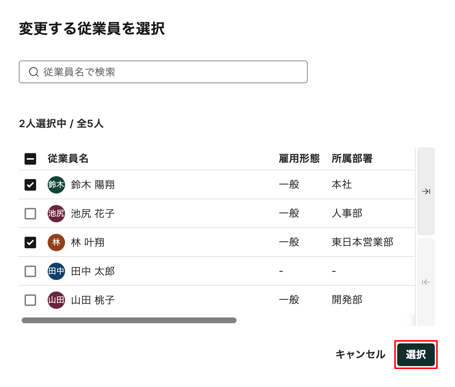Click the magnifier icon in search field
The width and height of the screenshot is (455, 387).
click(x=34, y=72)
